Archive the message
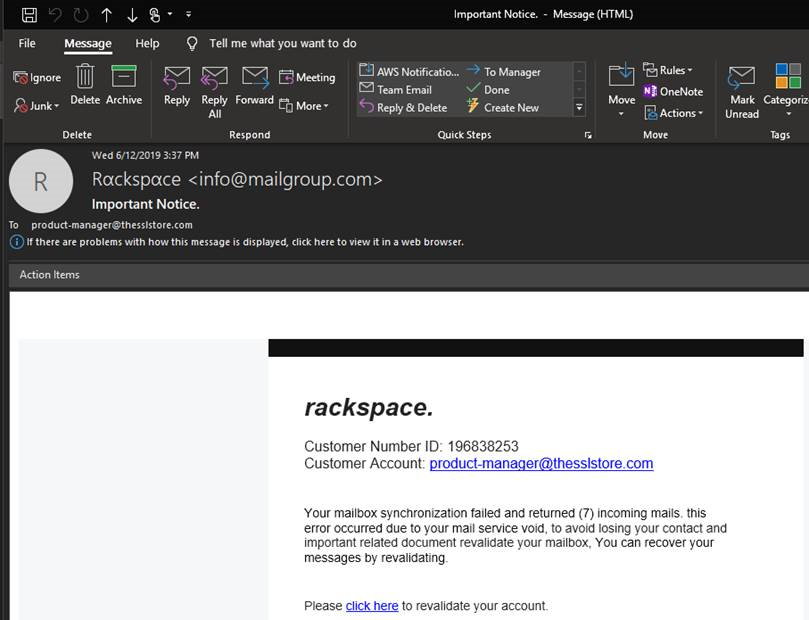809x620 pixels. coord(124,85)
